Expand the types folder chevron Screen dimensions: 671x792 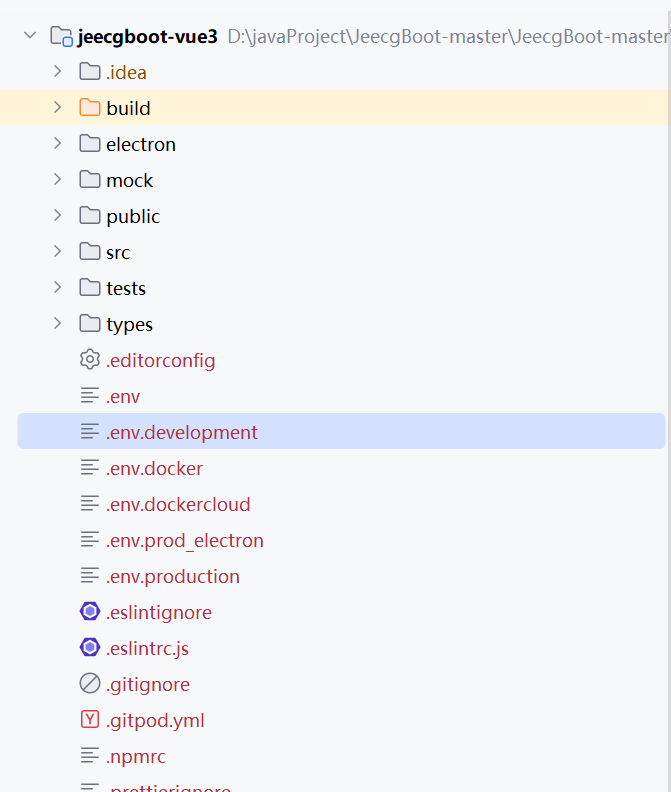[x=58, y=323]
